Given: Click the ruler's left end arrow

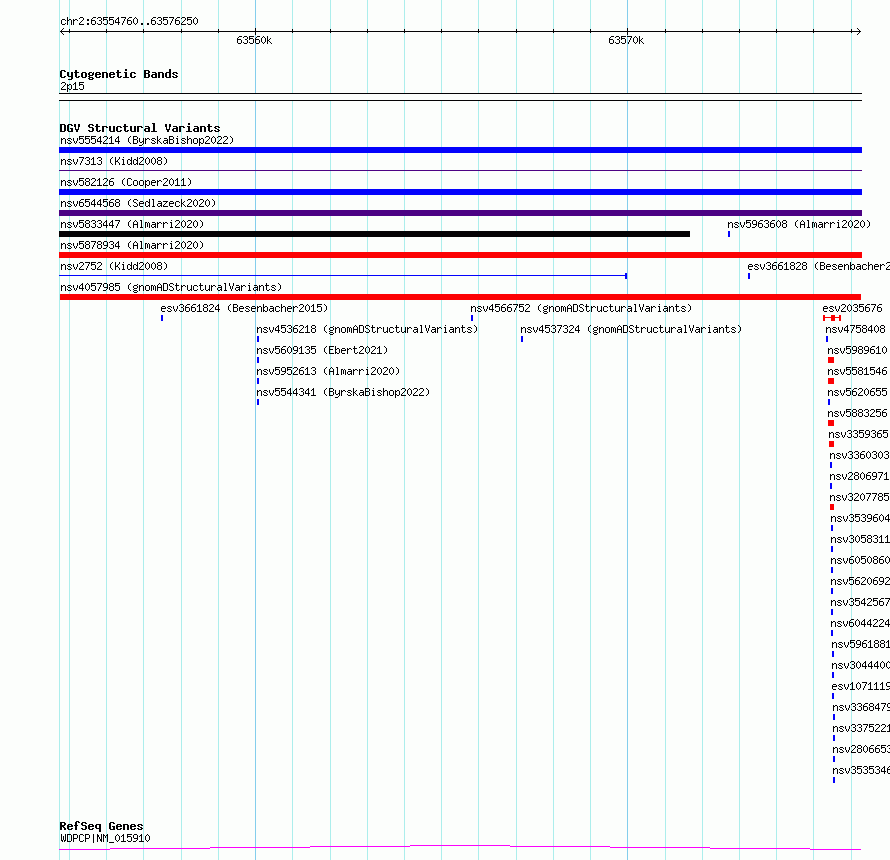Looking at the screenshot, I should click(x=63, y=31).
